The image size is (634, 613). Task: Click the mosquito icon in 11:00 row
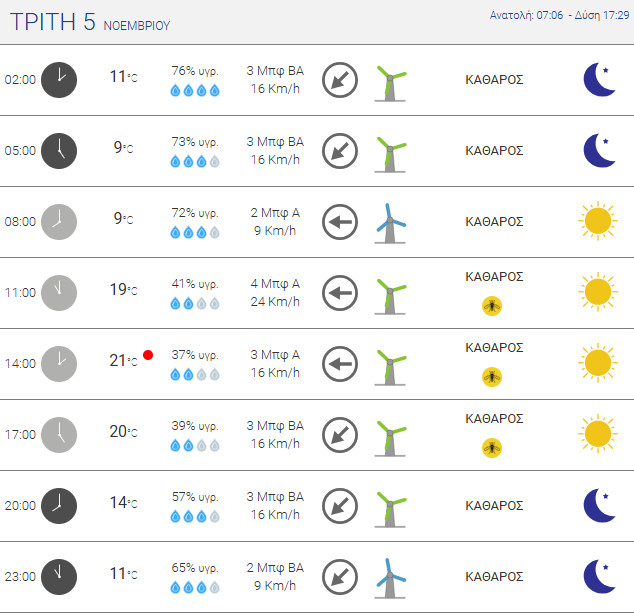pos(492,306)
